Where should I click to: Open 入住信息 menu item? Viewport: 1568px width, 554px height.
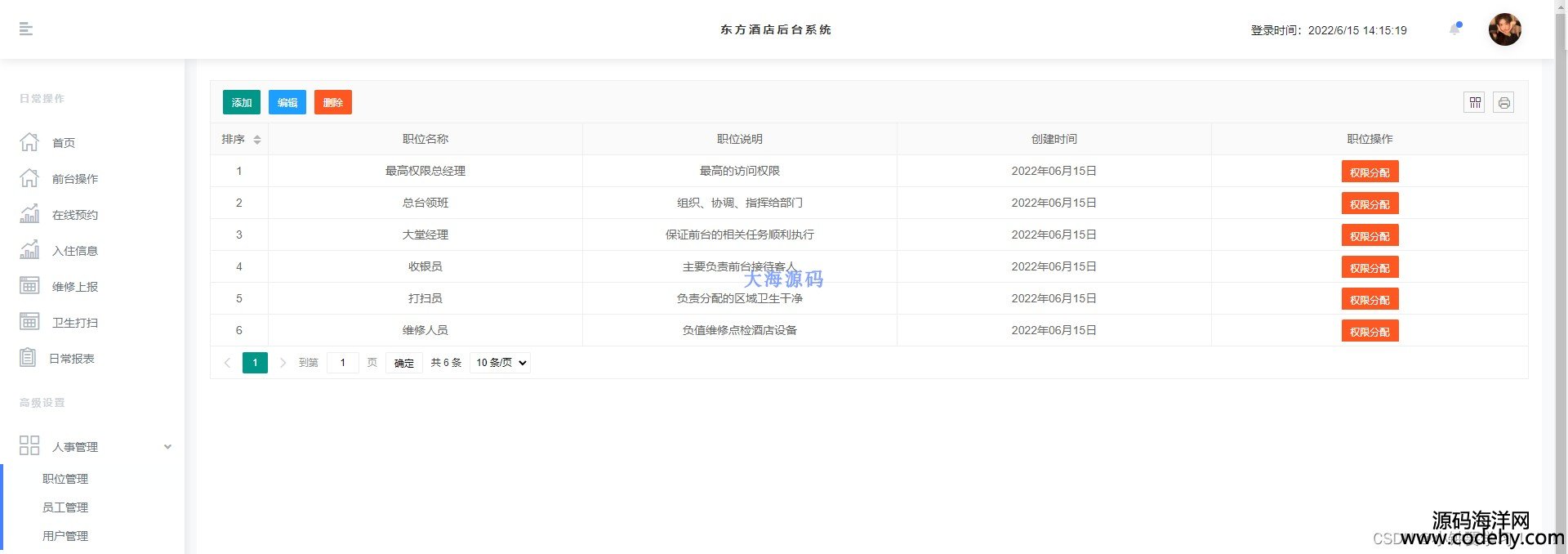[75, 251]
